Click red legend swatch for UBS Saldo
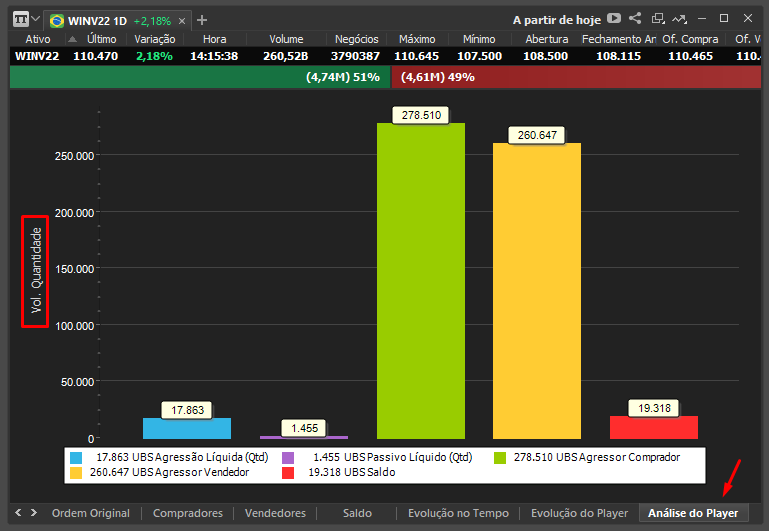 tap(288, 473)
